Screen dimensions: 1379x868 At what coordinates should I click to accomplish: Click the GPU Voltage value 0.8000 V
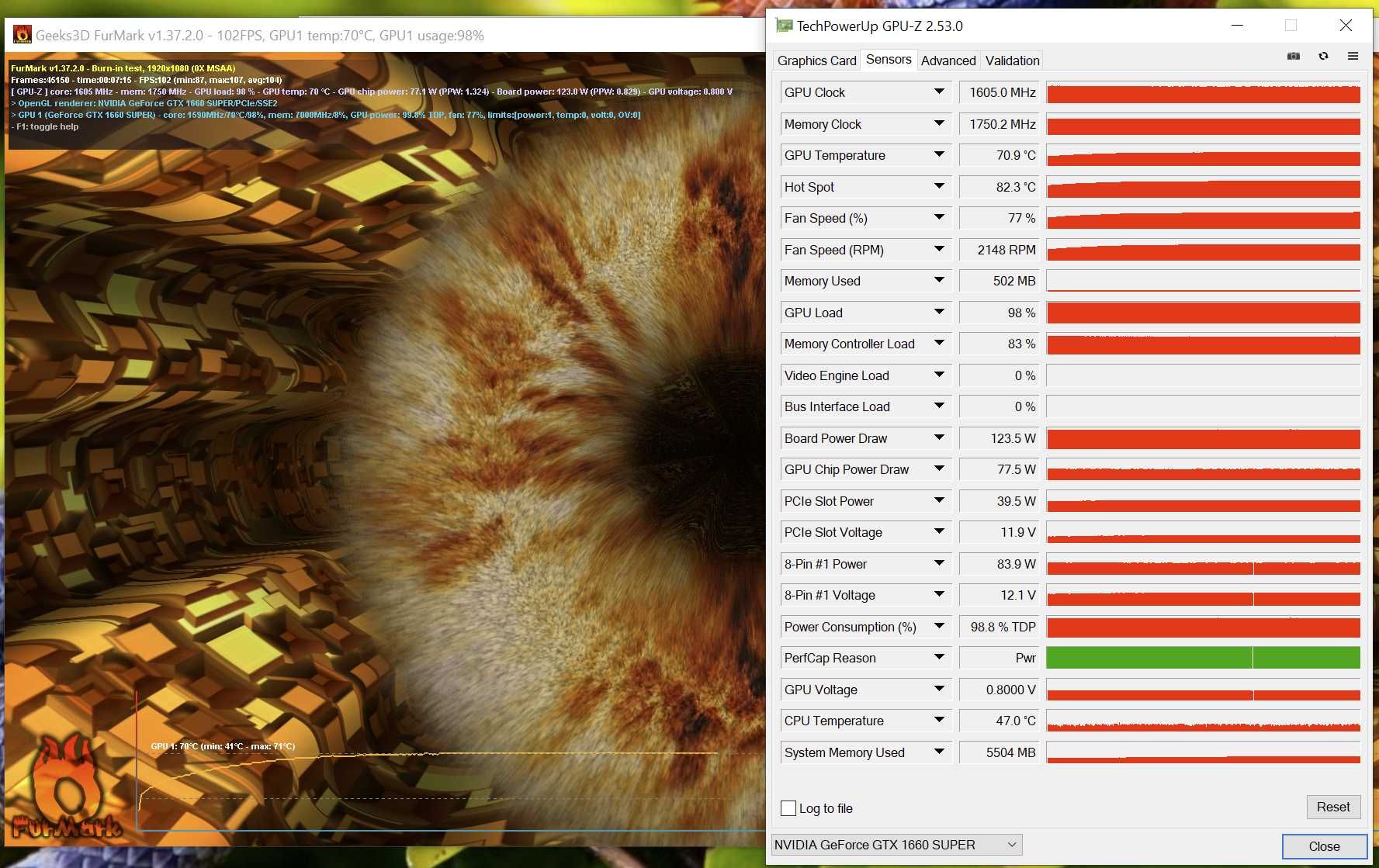click(x=1000, y=690)
